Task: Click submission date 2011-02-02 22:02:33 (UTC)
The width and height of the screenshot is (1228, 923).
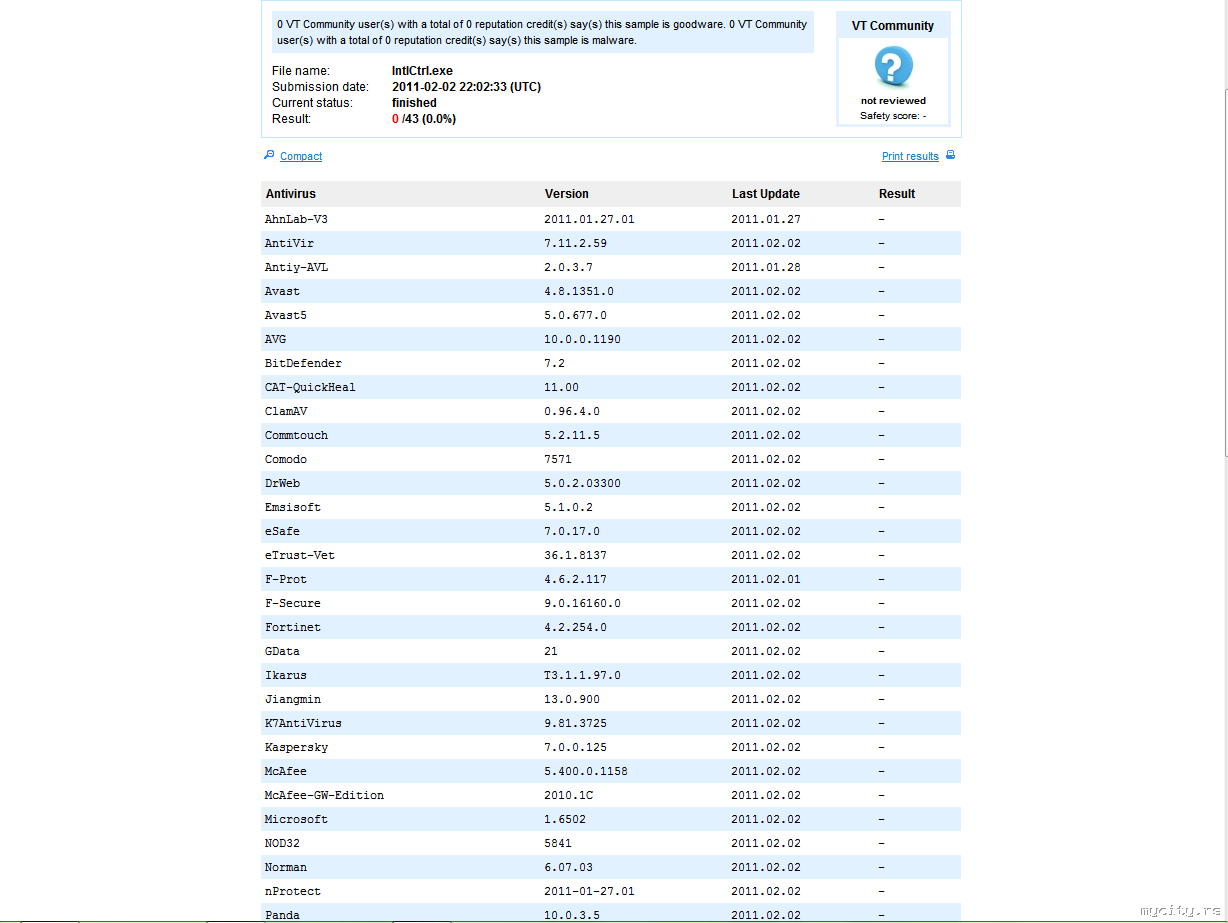Action: tap(466, 87)
